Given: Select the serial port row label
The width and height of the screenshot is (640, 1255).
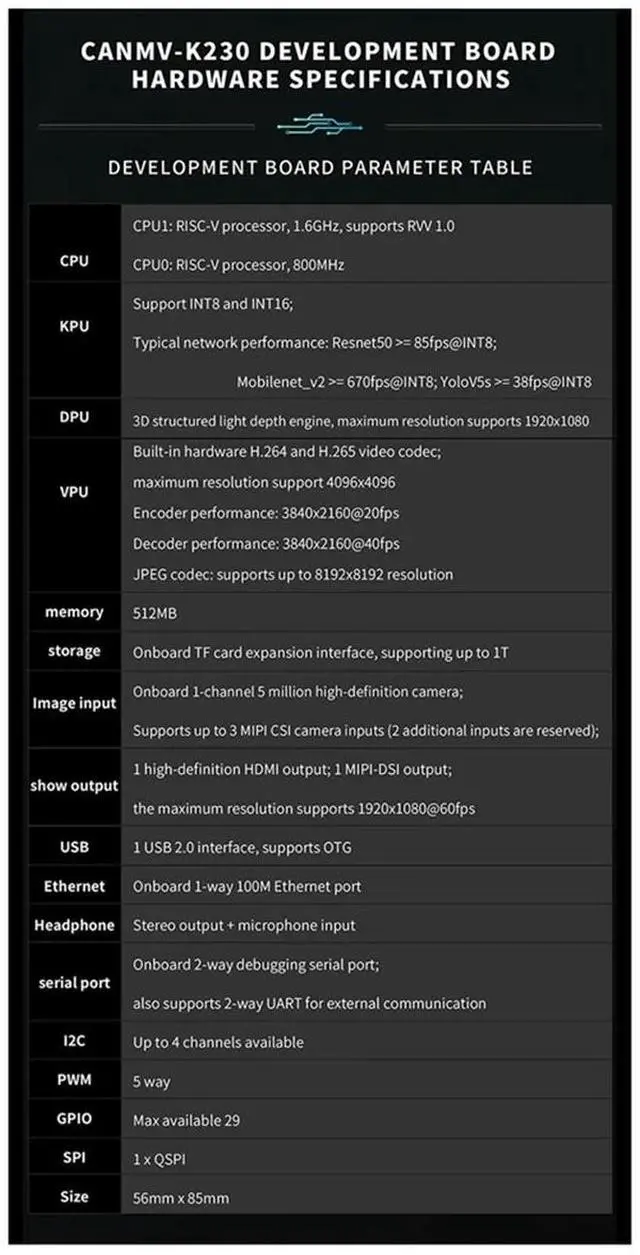Looking at the screenshot, I should [x=74, y=983].
